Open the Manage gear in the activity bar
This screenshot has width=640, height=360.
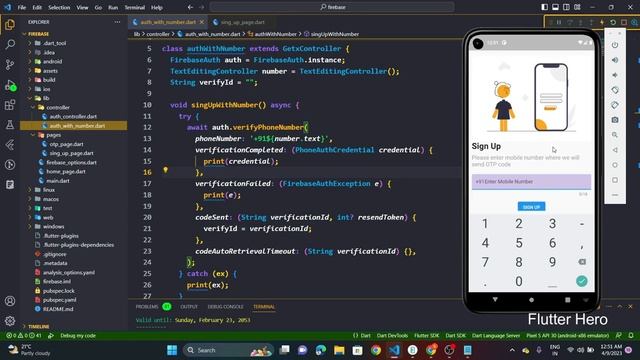tap(10, 321)
